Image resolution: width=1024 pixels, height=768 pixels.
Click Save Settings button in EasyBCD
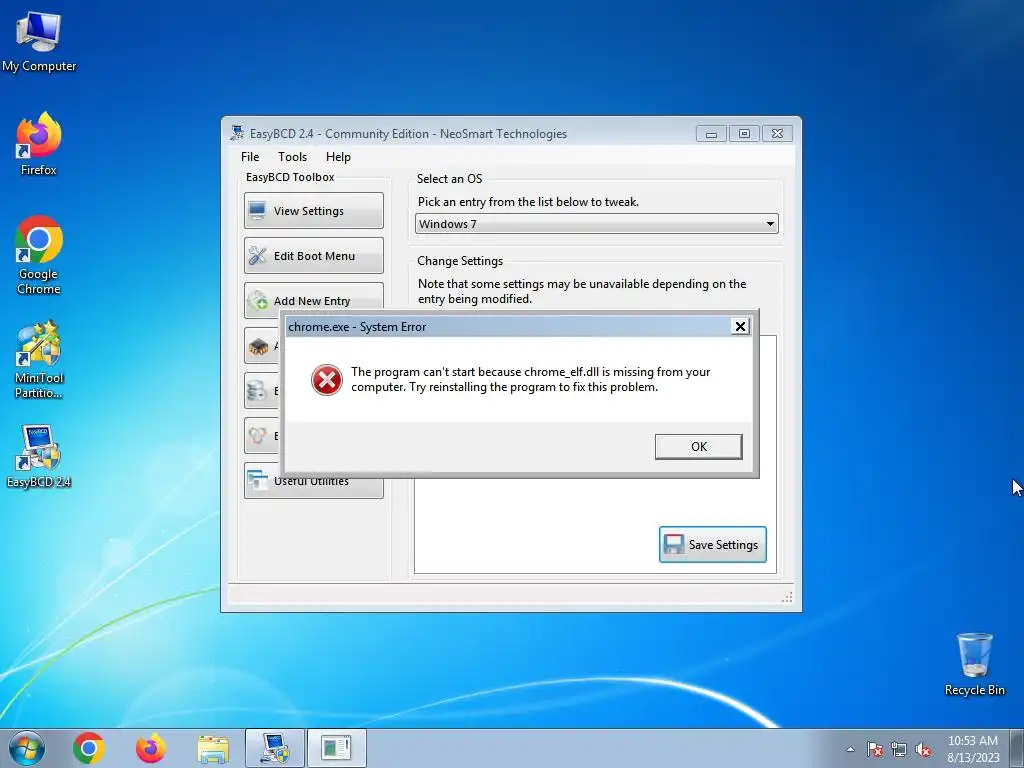(712, 545)
